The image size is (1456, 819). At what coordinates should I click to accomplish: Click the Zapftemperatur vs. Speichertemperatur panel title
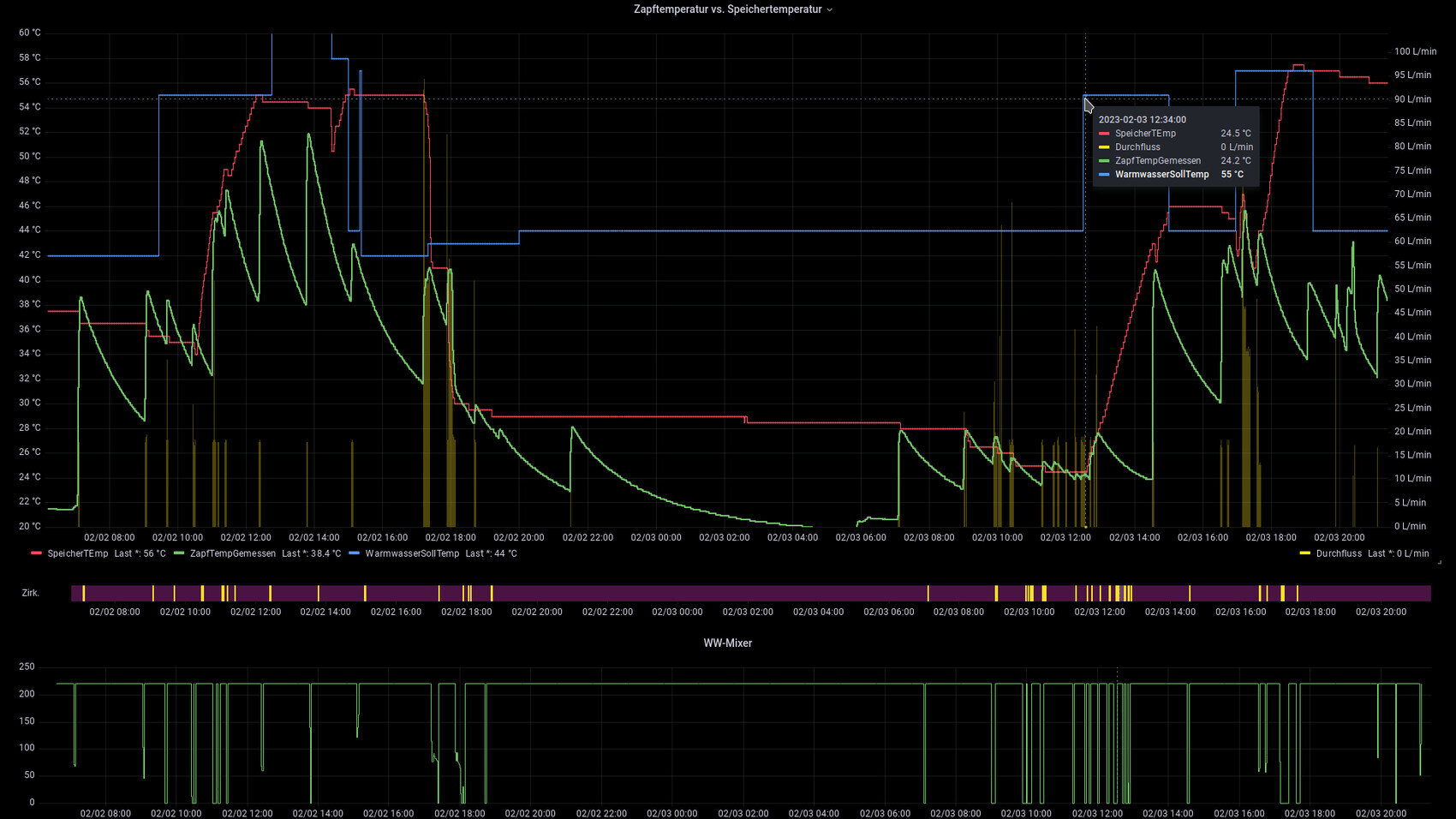(726, 9)
